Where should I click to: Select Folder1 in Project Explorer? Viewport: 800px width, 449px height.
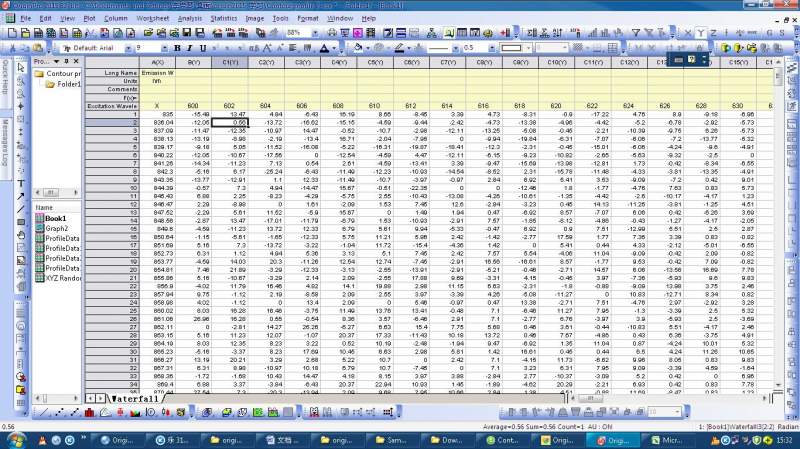[63, 84]
